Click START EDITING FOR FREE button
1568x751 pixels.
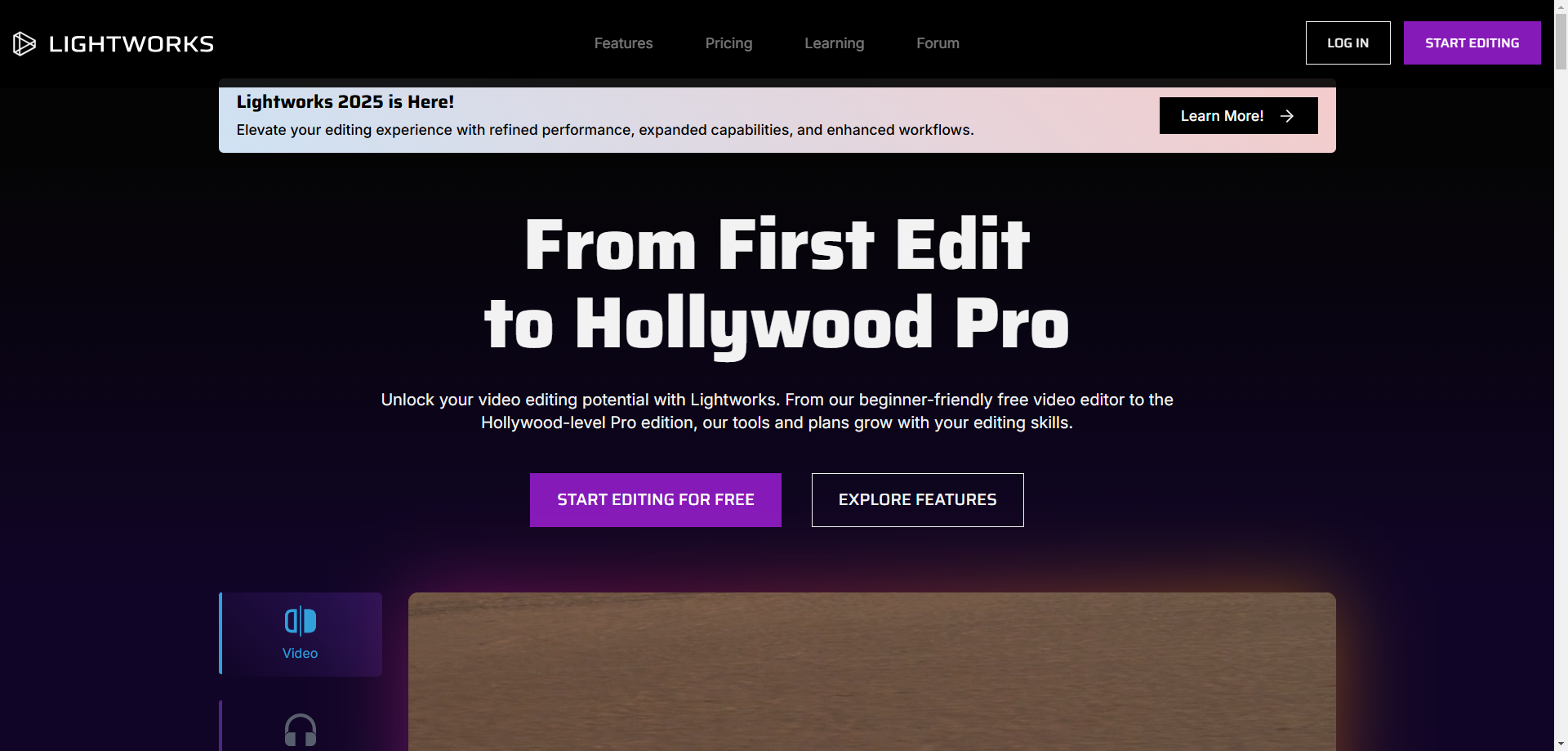click(655, 500)
